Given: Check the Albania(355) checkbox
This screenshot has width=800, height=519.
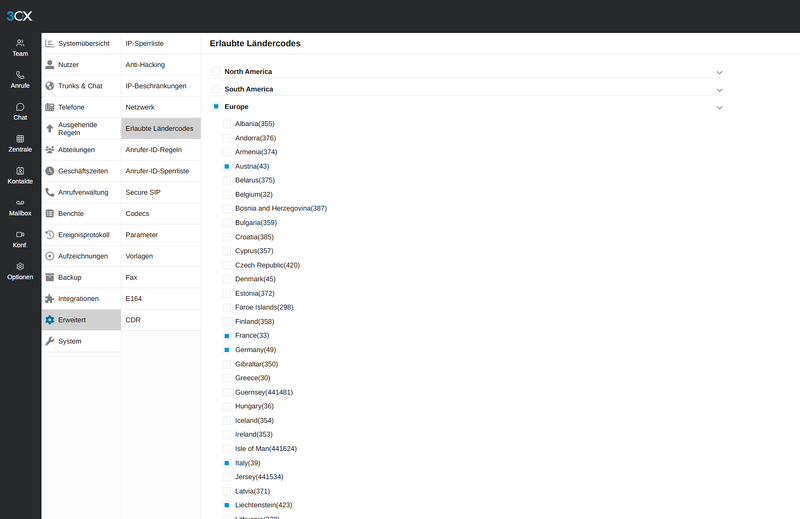Looking at the screenshot, I should tap(227, 124).
